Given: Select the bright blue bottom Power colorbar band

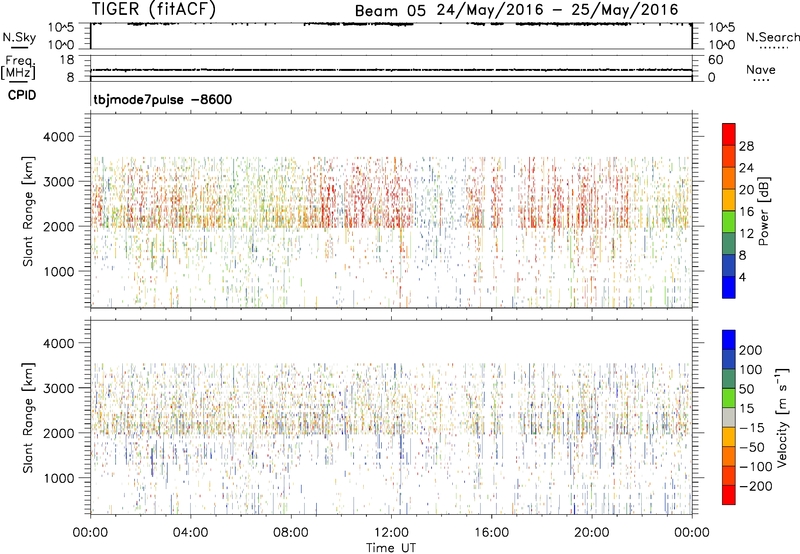Looking at the screenshot, I should point(729,287).
